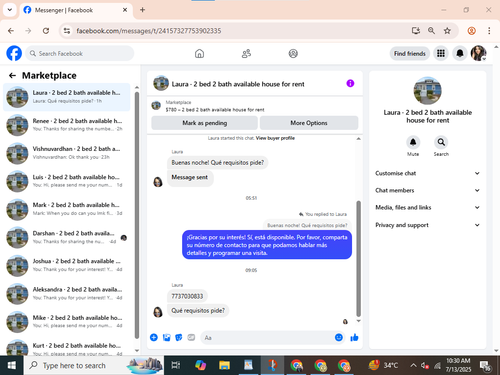This screenshot has height=375, width=500.
Task: Open more actions plus icon in composer
Action: point(154,337)
